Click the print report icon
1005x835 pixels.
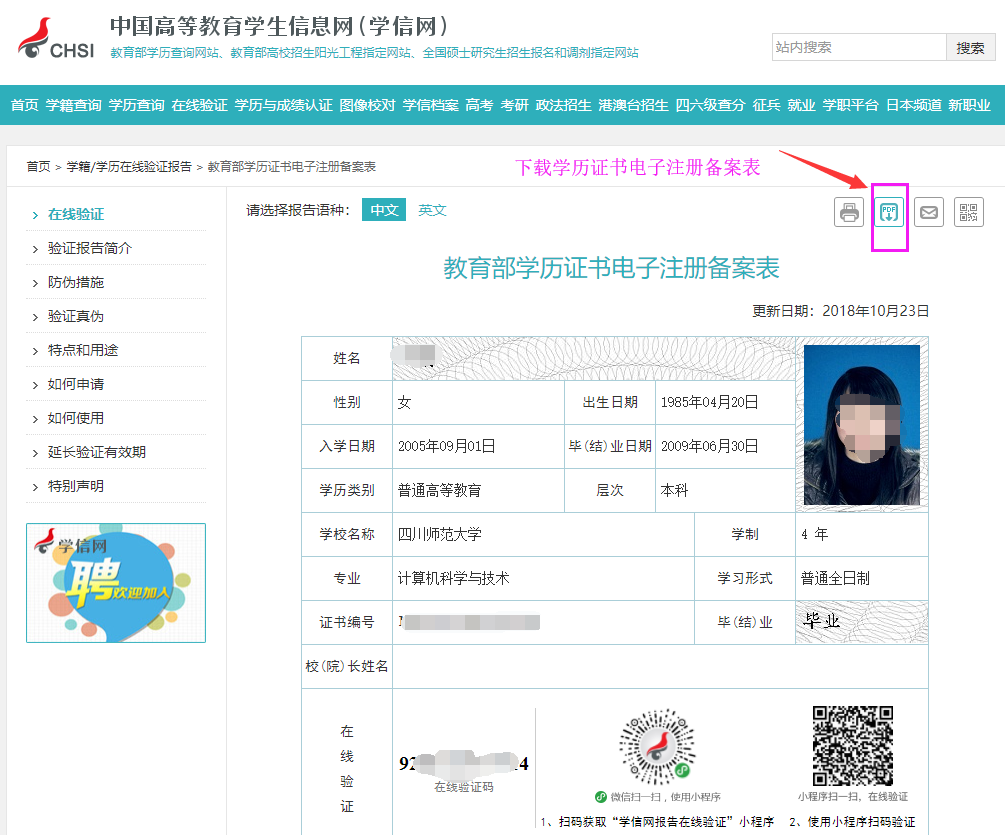[849, 212]
